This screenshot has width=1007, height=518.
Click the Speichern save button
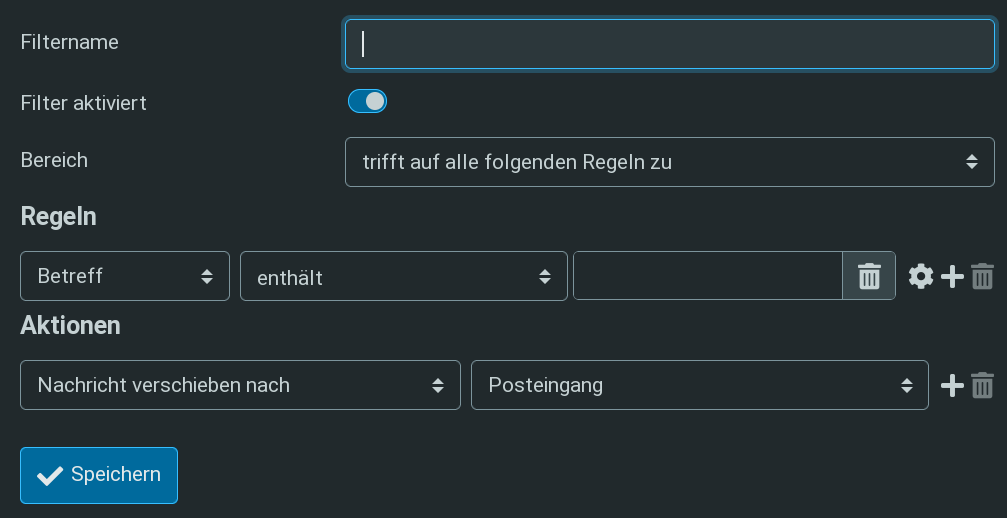99,475
